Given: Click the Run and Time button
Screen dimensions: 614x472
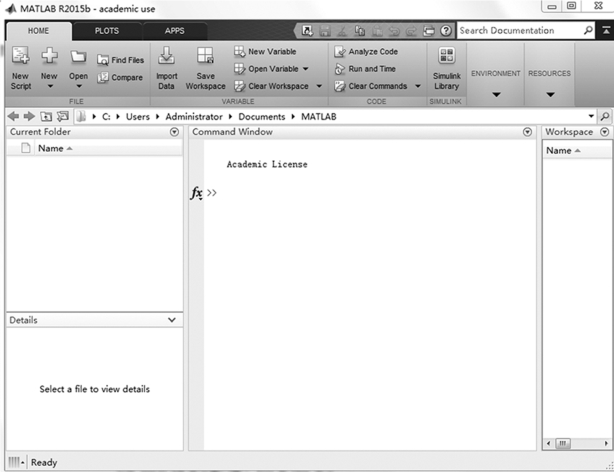Looking at the screenshot, I should point(366,69).
